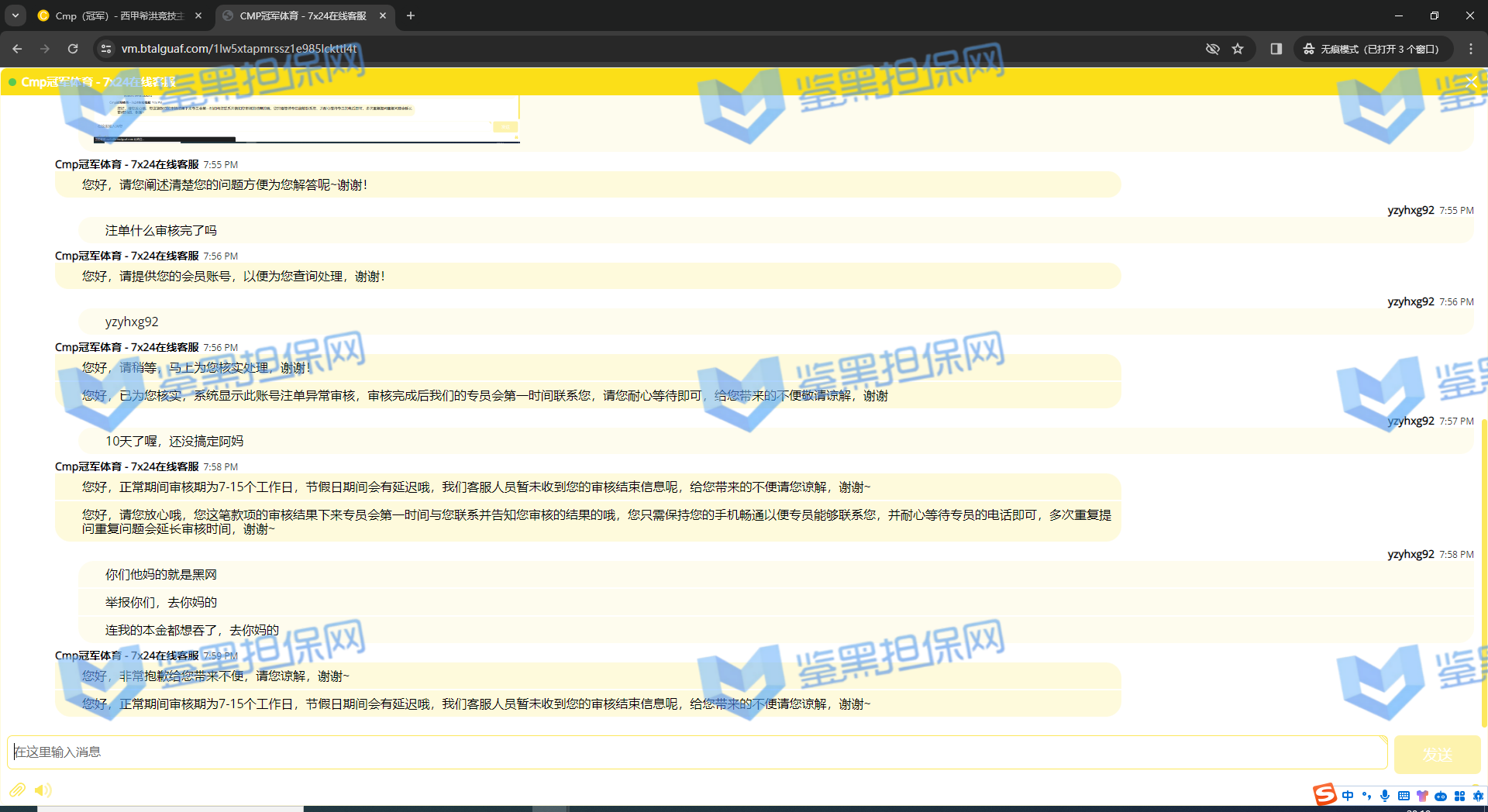Switch to the Cmp (冠军) first tab
The width and height of the screenshot is (1488, 812).
[116, 15]
